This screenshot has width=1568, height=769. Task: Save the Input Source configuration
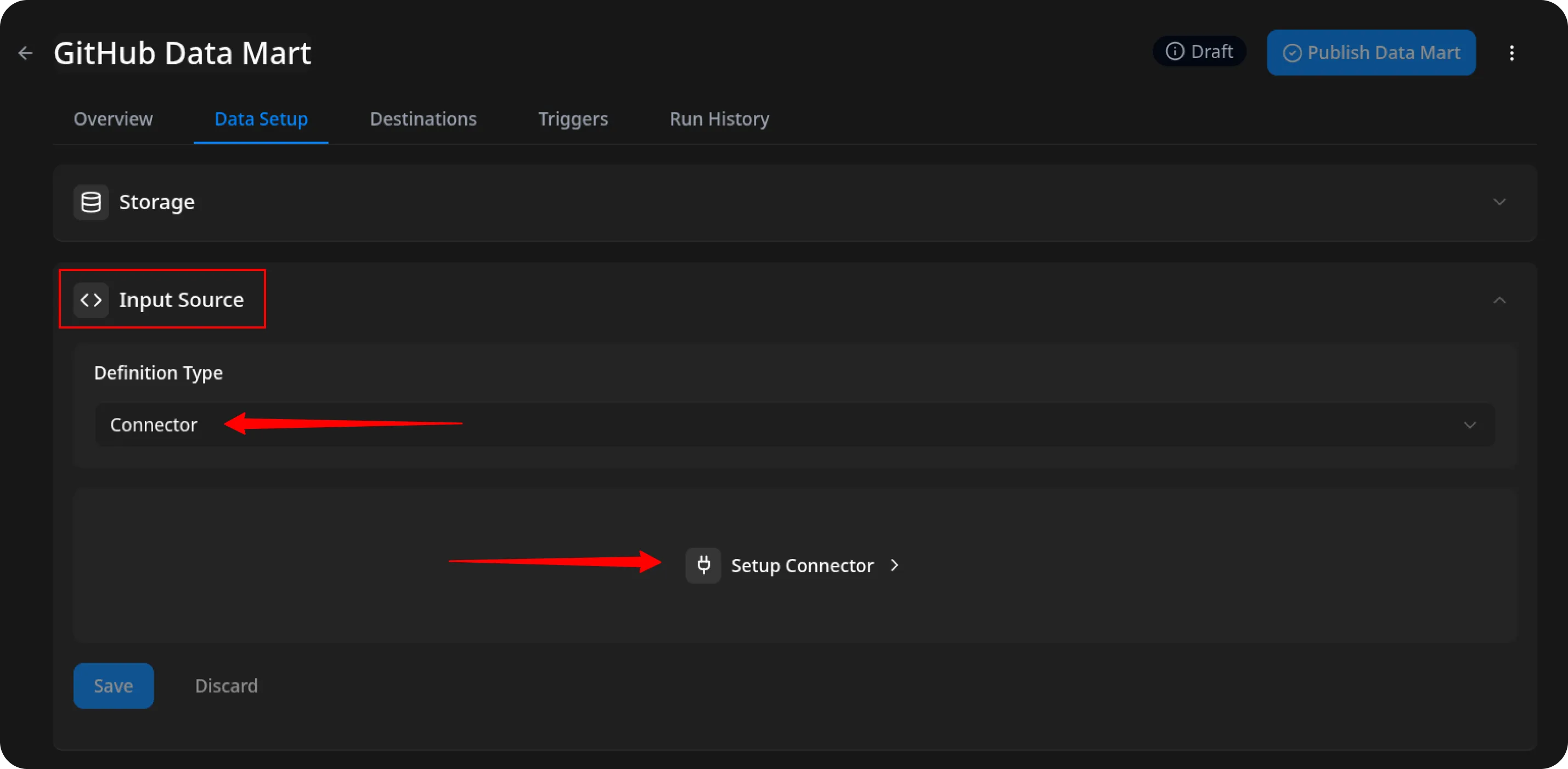pyautogui.click(x=113, y=686)
